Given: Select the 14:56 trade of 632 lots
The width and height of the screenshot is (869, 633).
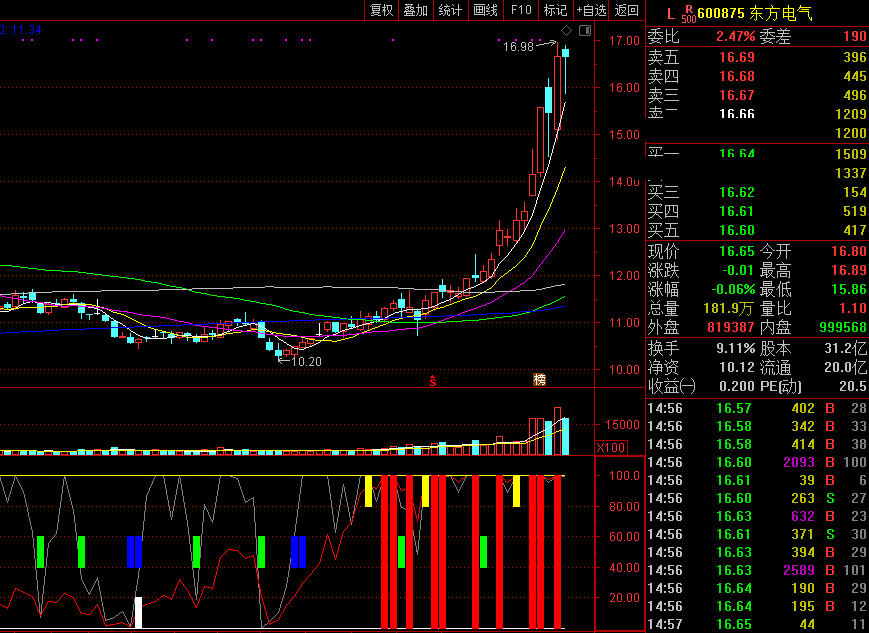Looking at the screenshot, I should pos(757,516).
